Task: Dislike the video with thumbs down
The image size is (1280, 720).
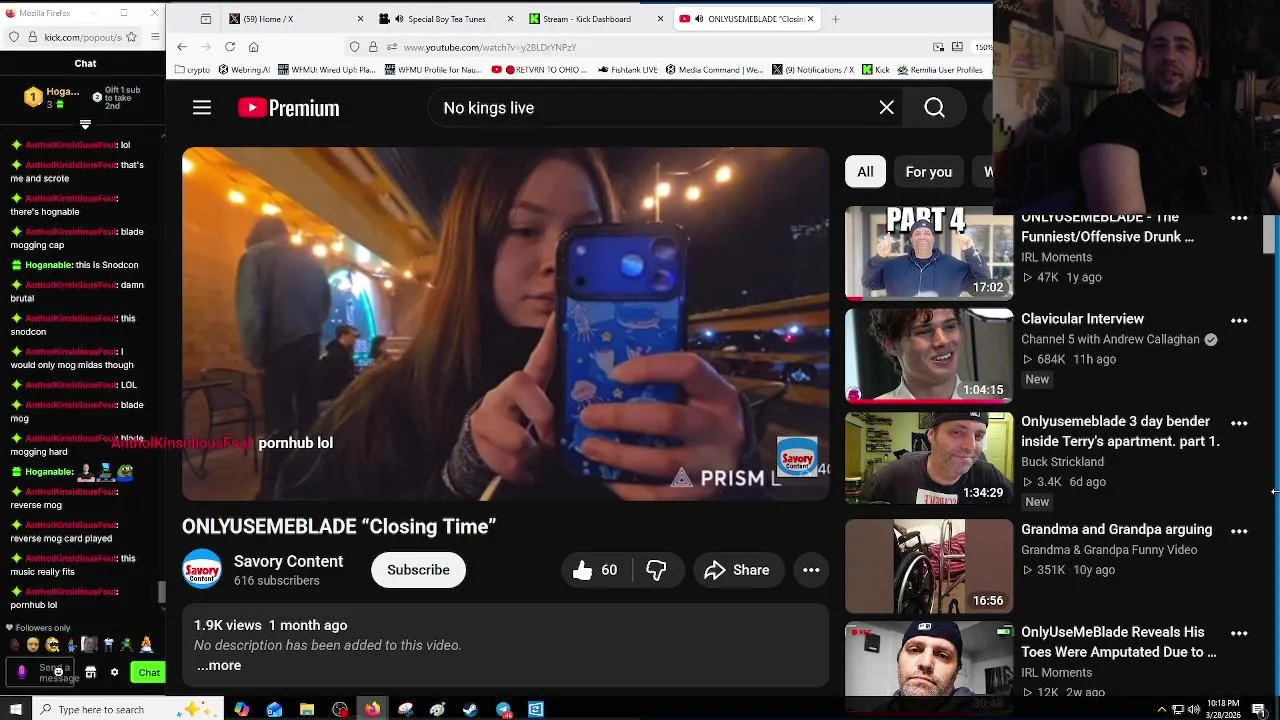Action: coord(656,570)
